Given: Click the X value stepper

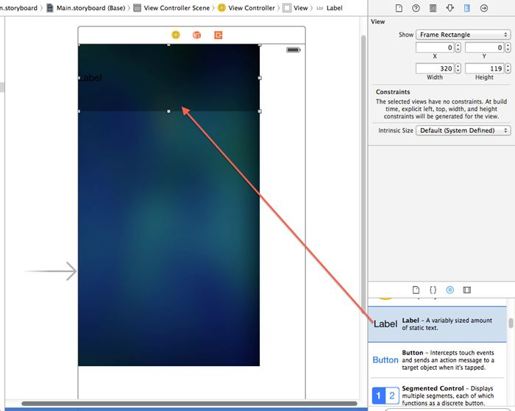Looking at the screenshot, I should coord(458,48).
